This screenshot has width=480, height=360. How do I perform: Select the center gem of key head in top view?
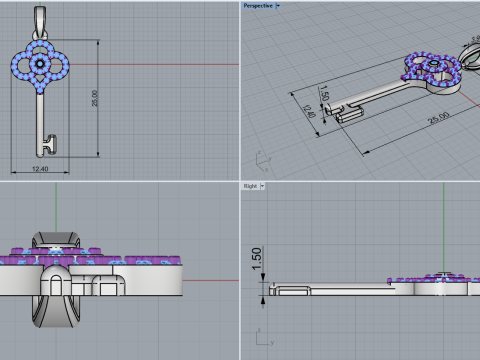40,64
